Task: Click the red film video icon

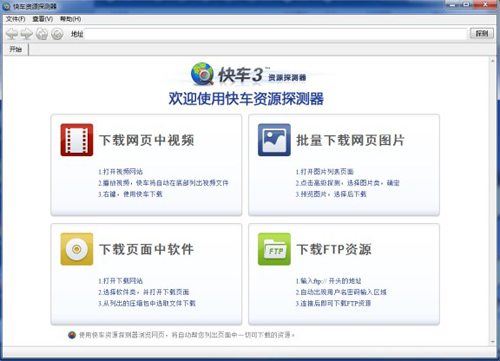Action: tap(77, 140)
